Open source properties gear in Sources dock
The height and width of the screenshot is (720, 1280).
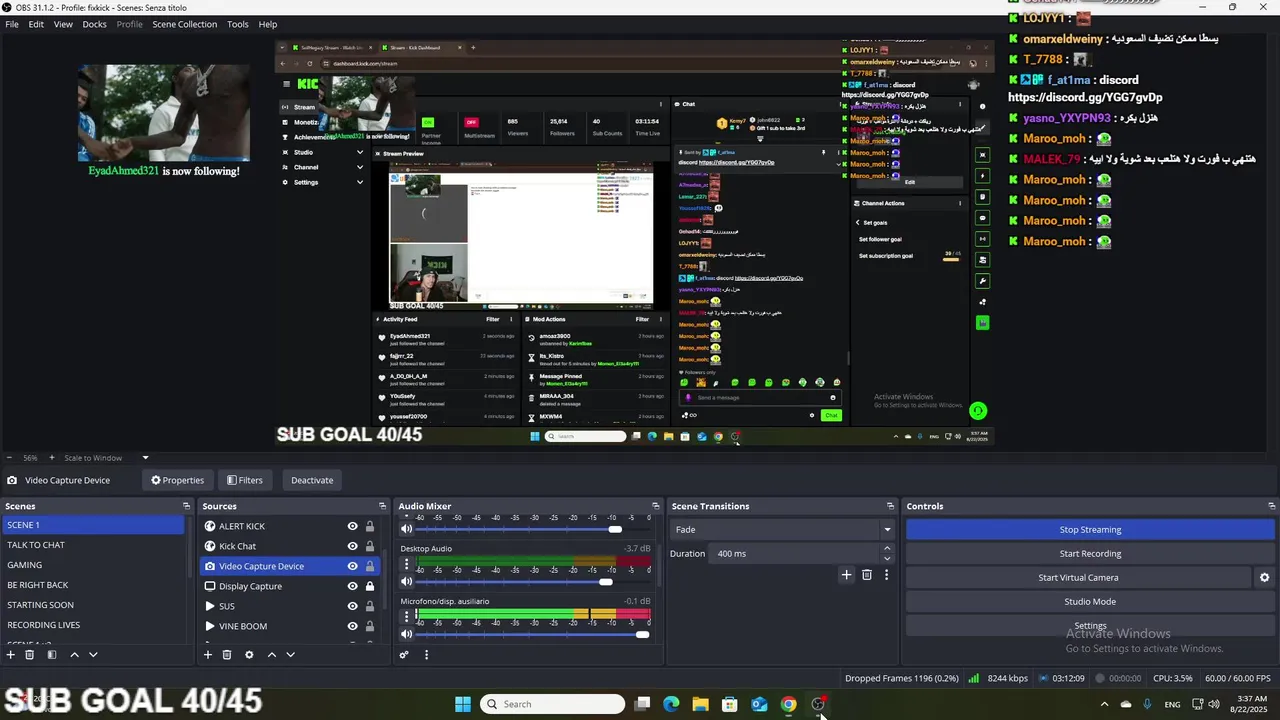(249, 655)
